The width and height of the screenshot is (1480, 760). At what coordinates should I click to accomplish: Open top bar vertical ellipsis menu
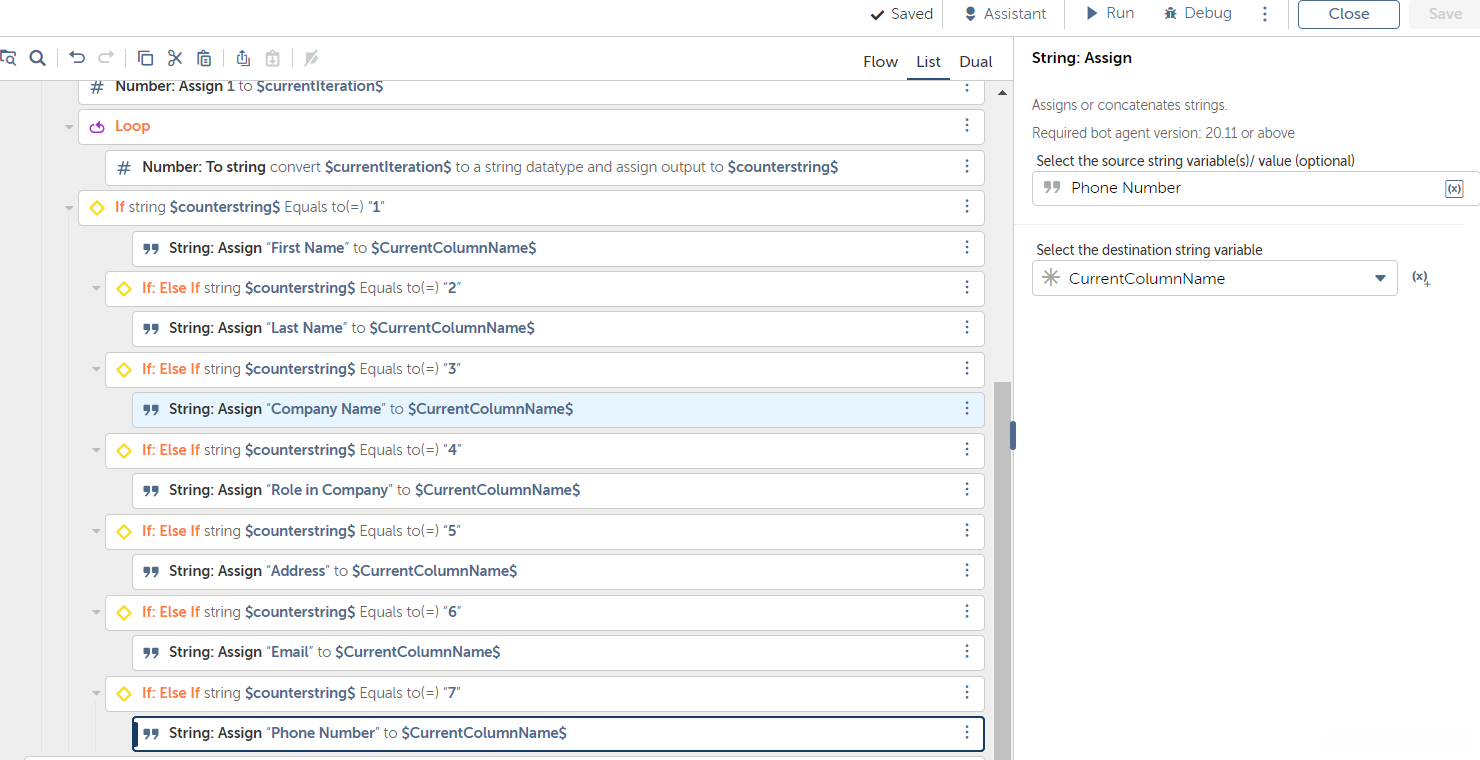coord(1265,14)
